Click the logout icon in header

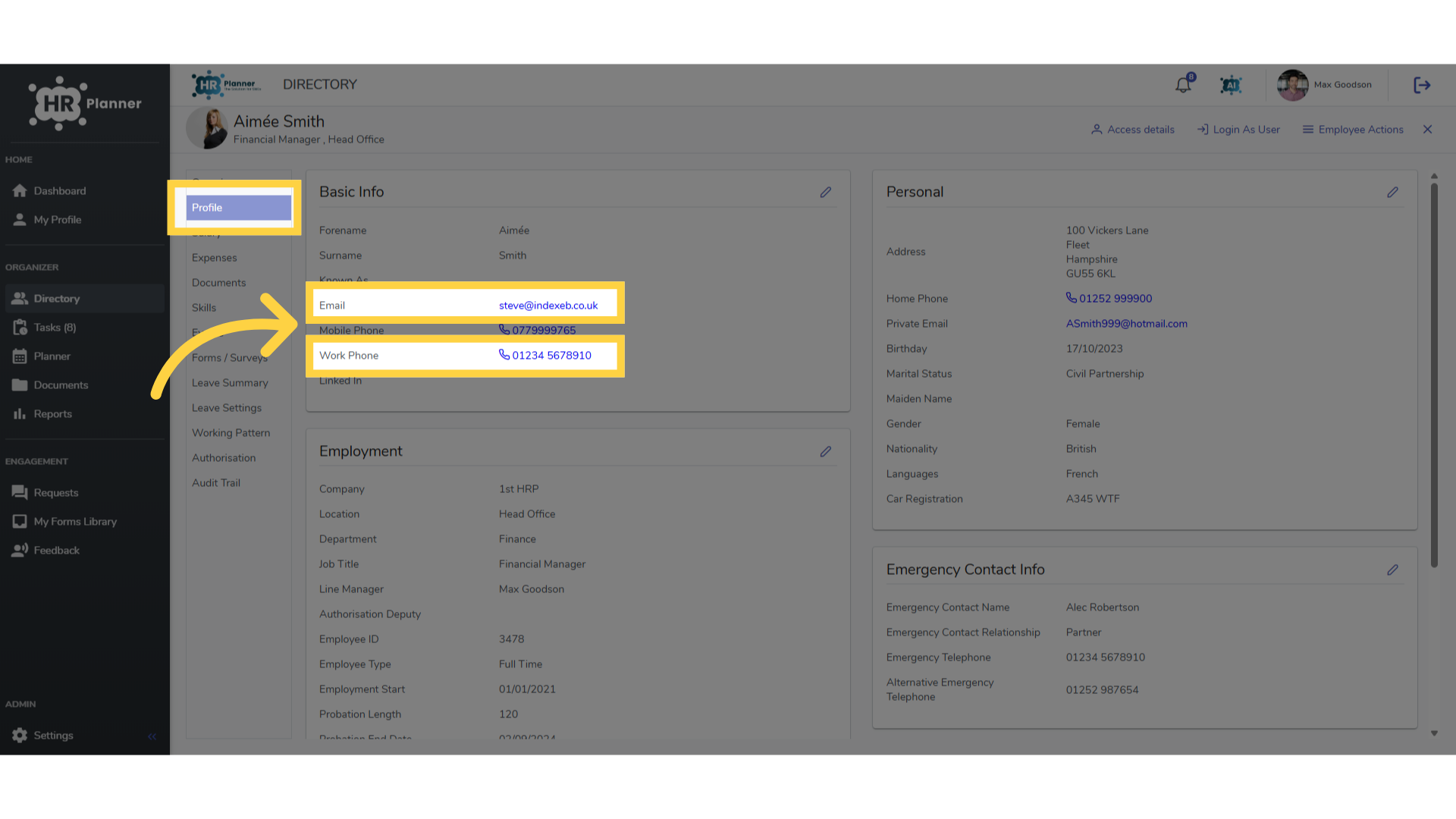click(x=1422, y=85)
